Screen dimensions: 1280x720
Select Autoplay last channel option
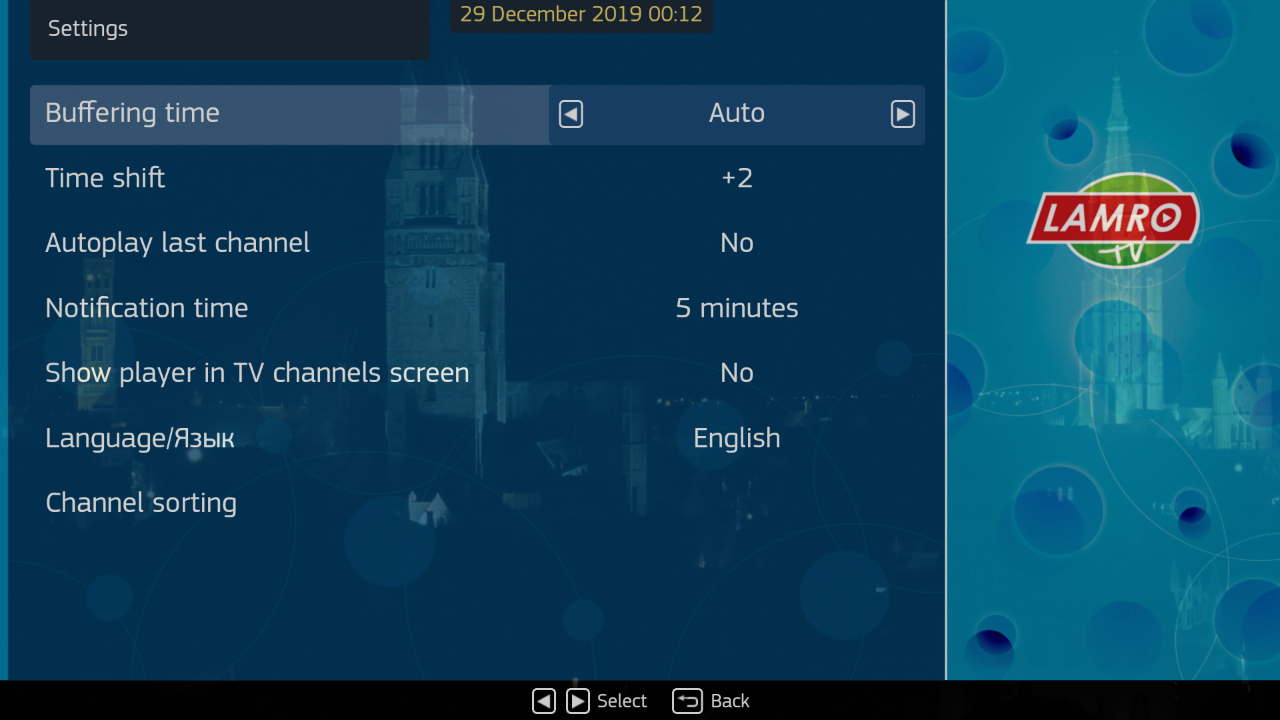(x=477, y=243)
